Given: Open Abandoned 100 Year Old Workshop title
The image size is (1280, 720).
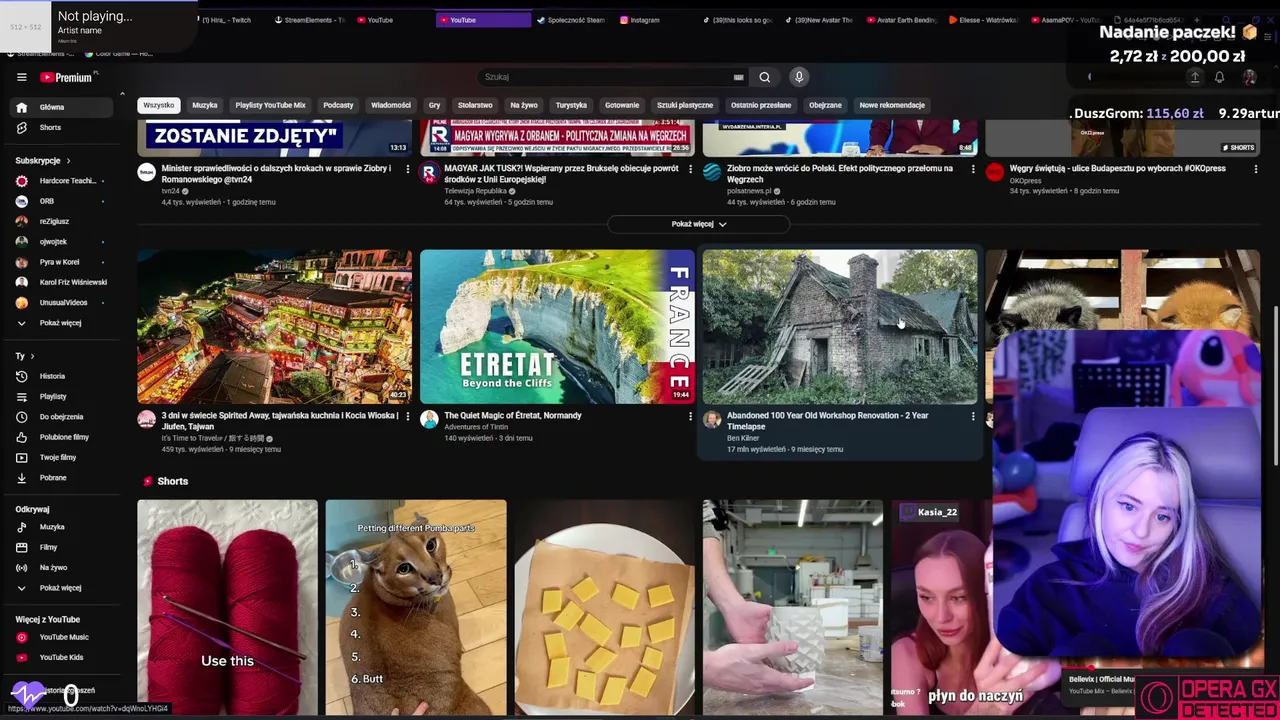Looking at the screenshot, I should pyautogui.click(x=827, y=421).
